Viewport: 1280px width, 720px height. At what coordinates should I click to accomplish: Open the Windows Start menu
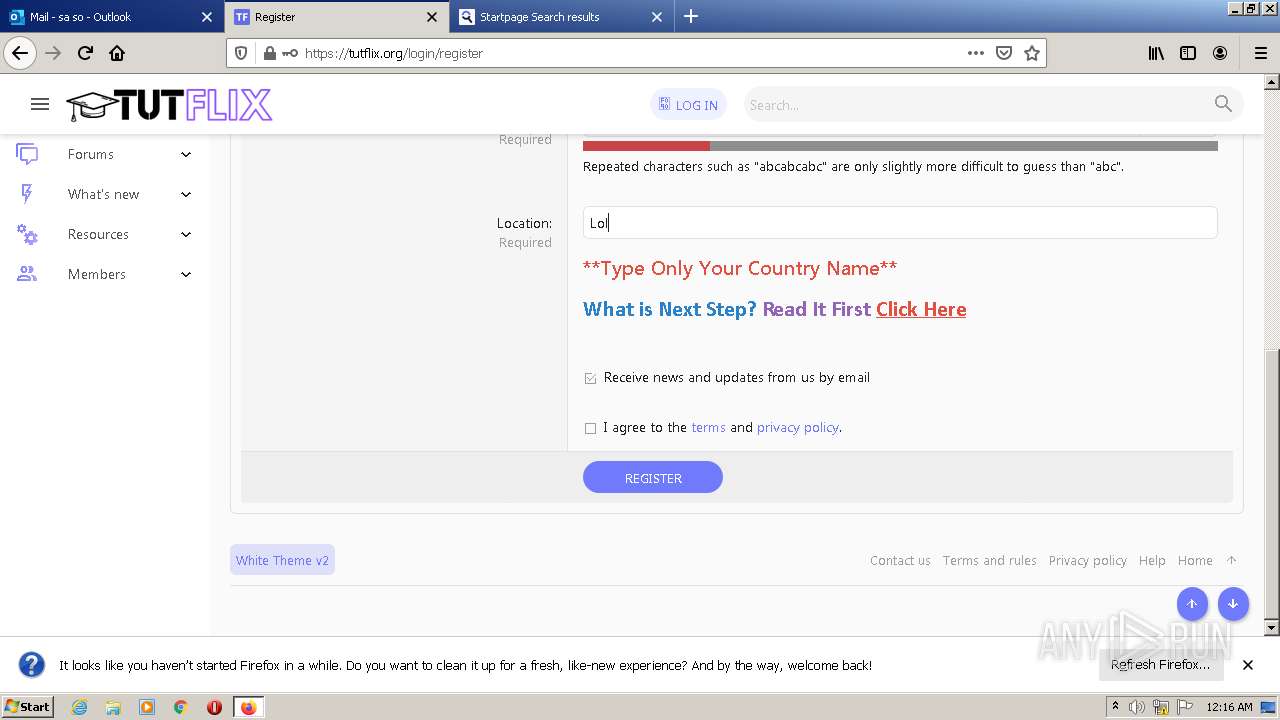click(27, 707)
